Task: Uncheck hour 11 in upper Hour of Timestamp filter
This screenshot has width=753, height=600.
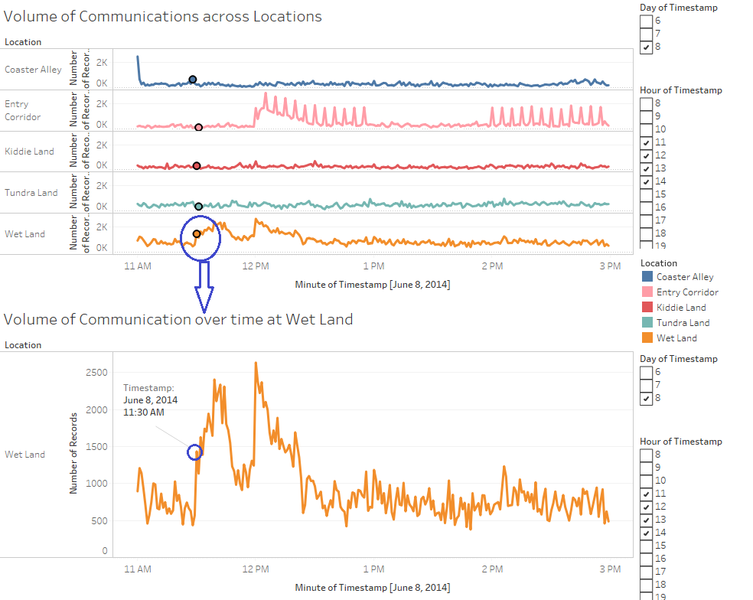Action: (x=646, y=142)
